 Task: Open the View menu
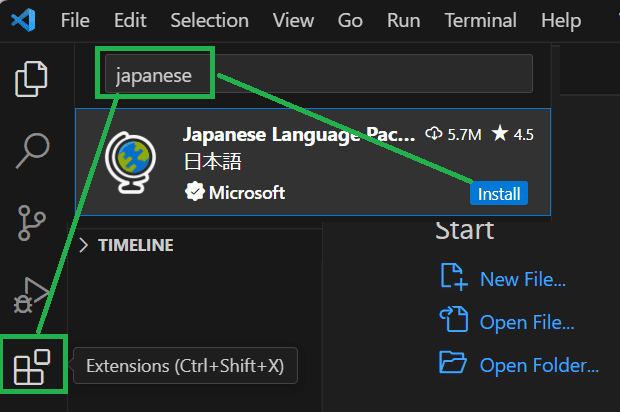tap(293, 20)
